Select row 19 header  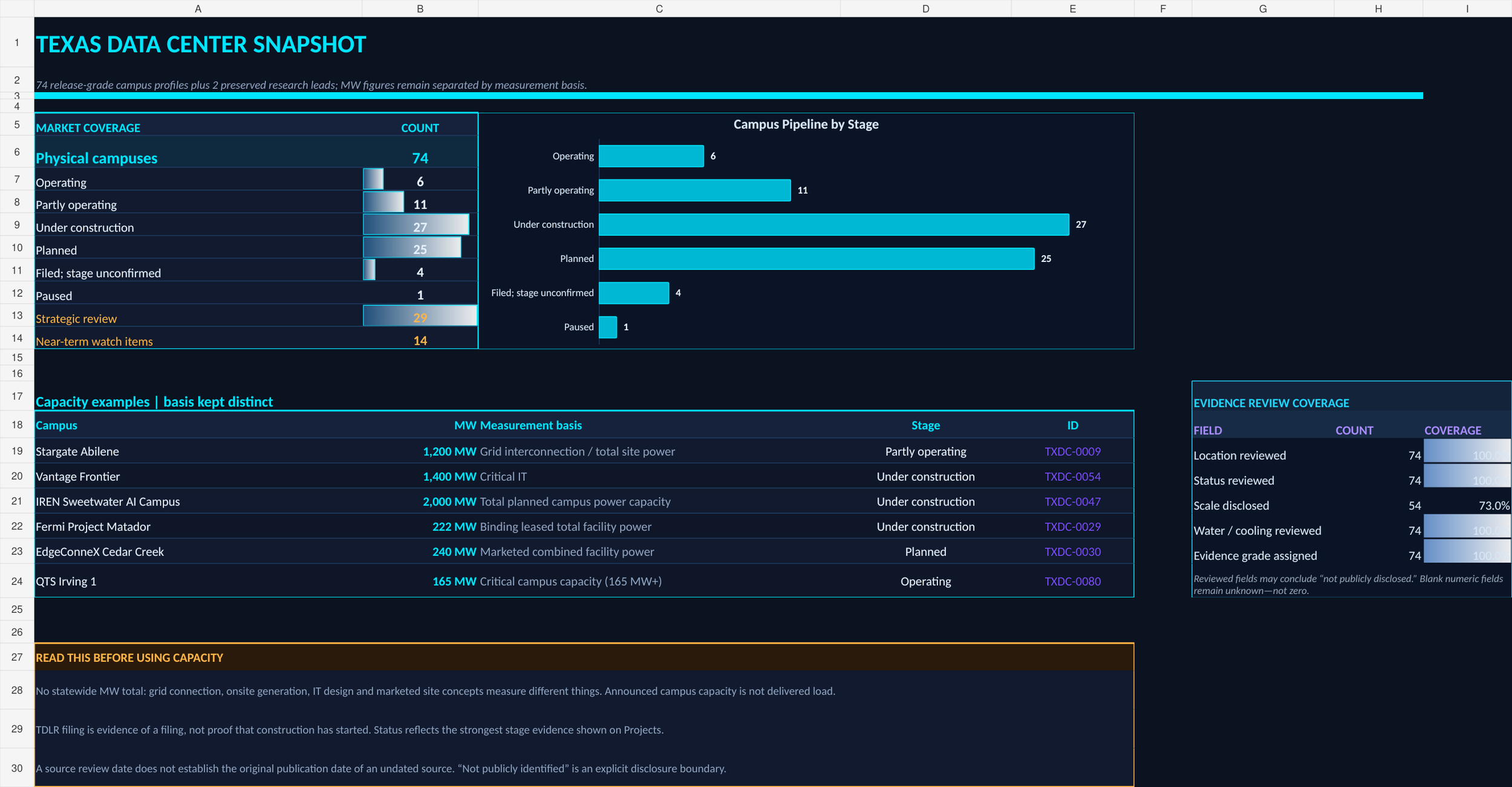pos(17,451)
